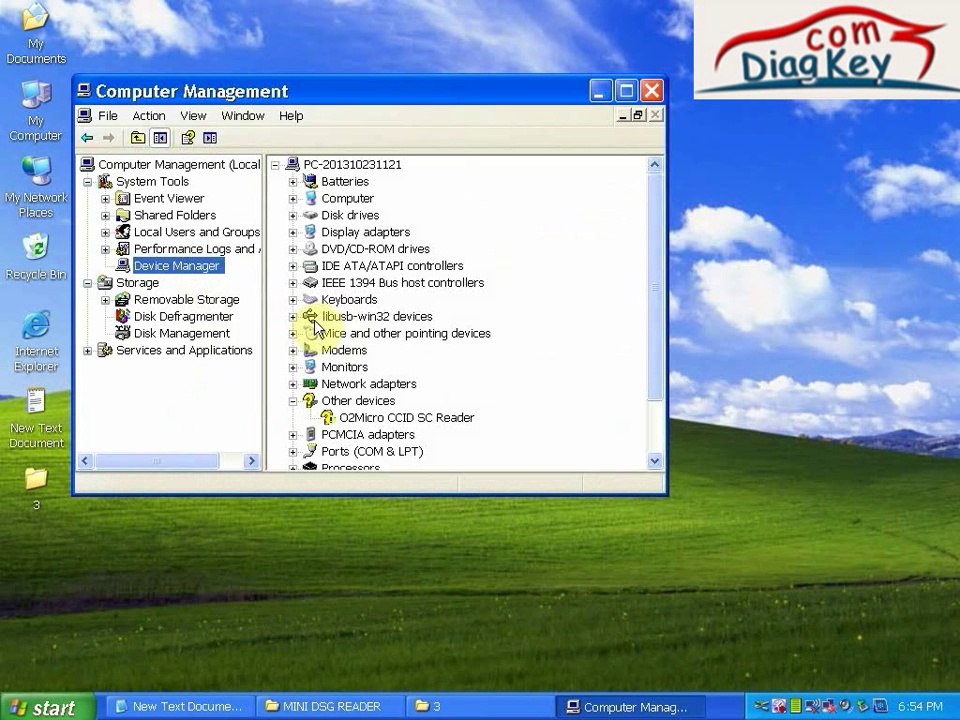Click the IDE ATA/ATAPI controllers icon
The image size is (960, 720).
[x=310, y=266]
